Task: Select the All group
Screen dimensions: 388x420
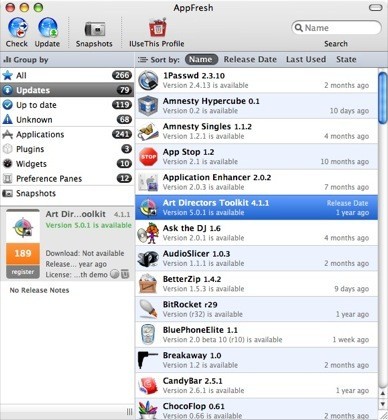Action: (x=67, y=75)
